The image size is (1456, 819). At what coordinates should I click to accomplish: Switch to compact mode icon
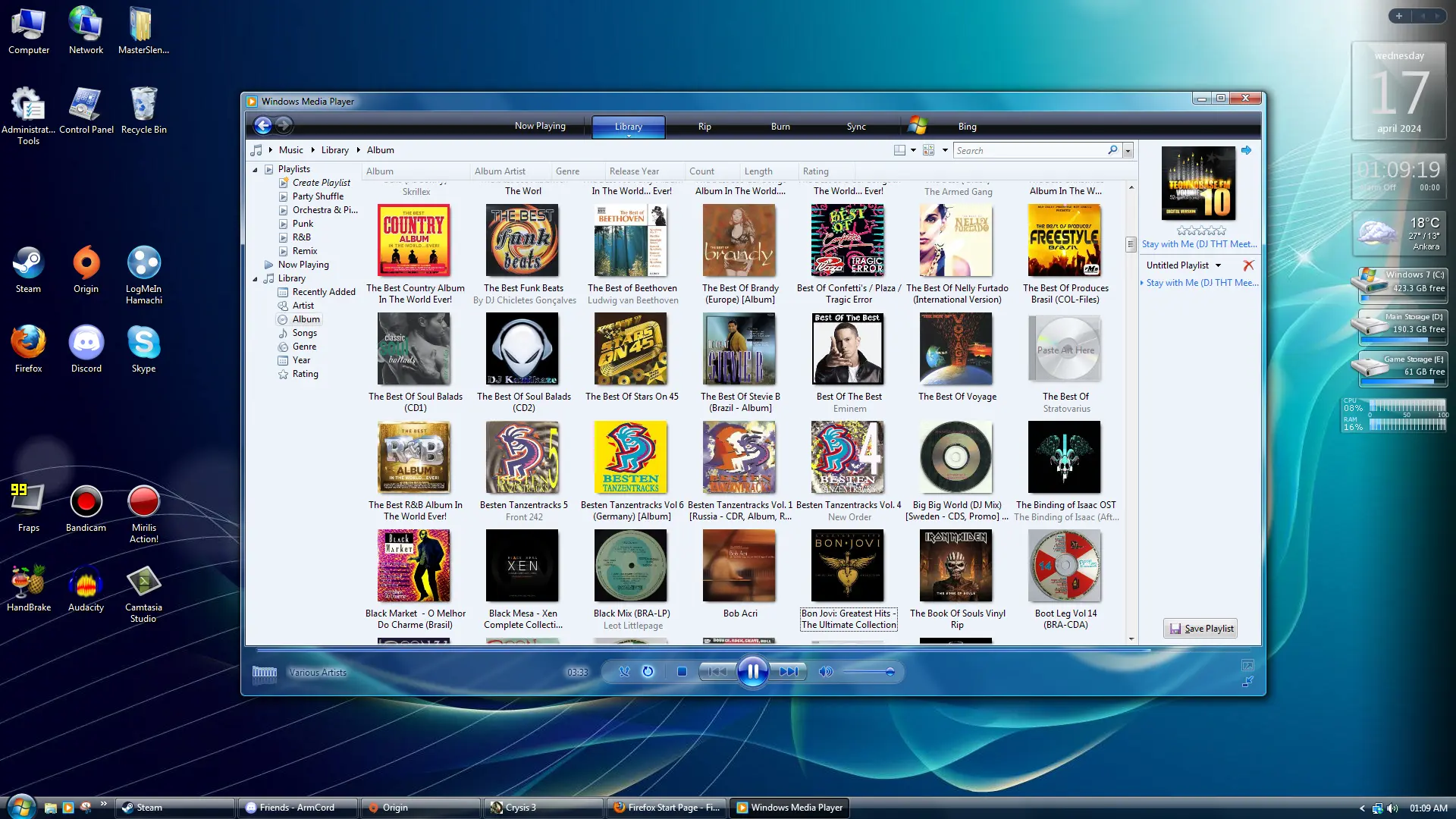1247,682
